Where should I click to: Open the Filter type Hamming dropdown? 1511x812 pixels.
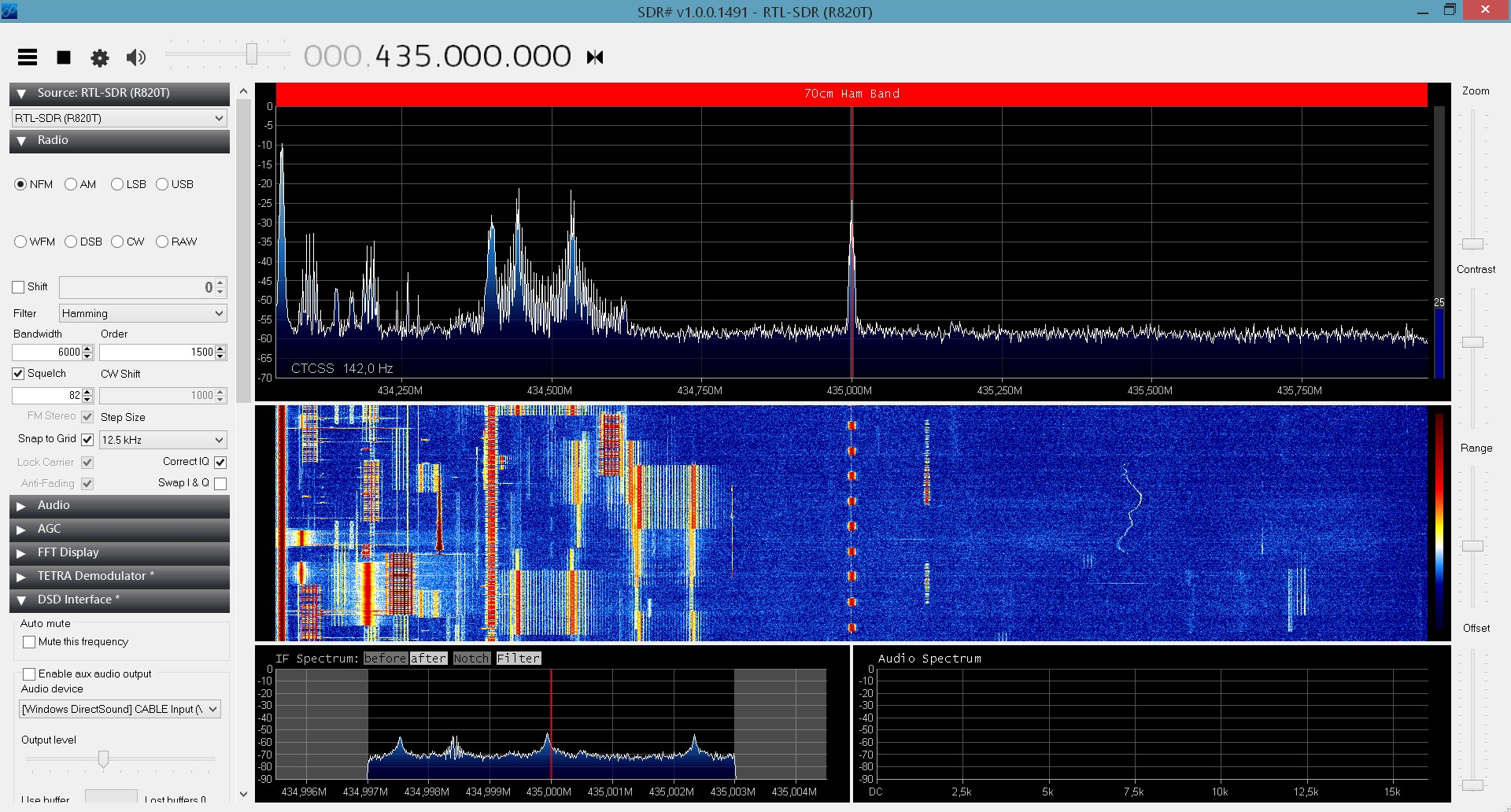click(142, 313)
